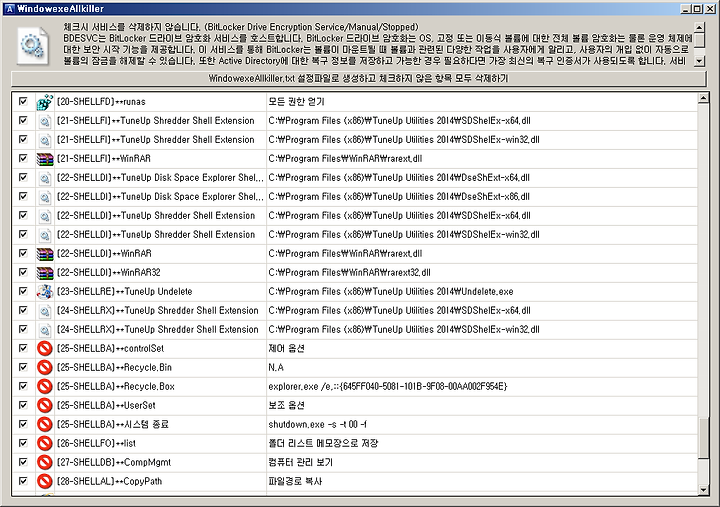Uncheck the CompMgmt row checkbox
Image resolution: width=720 pixels, height=507 pixels.
point(23,462)
